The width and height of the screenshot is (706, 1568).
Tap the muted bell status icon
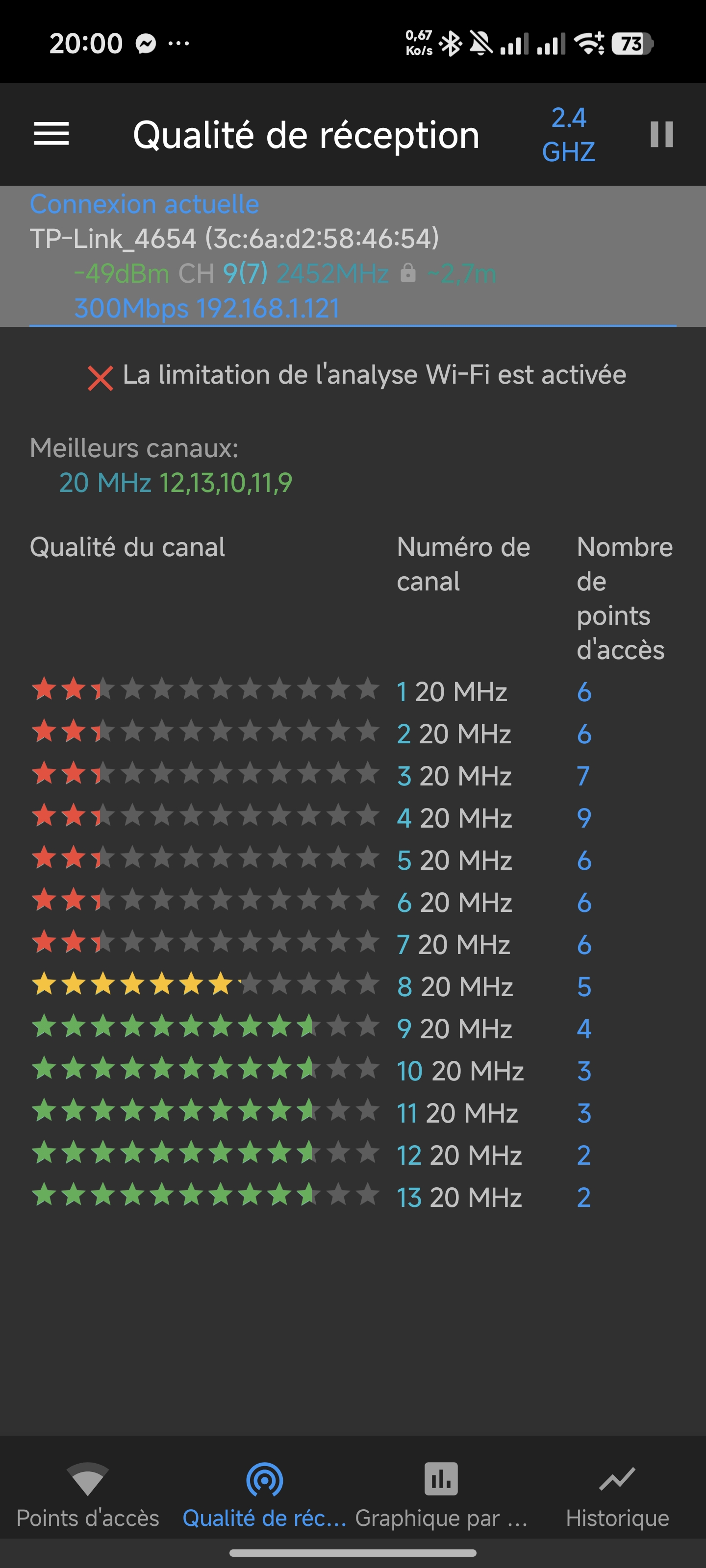pyautogui.click(x=481, y=44)
